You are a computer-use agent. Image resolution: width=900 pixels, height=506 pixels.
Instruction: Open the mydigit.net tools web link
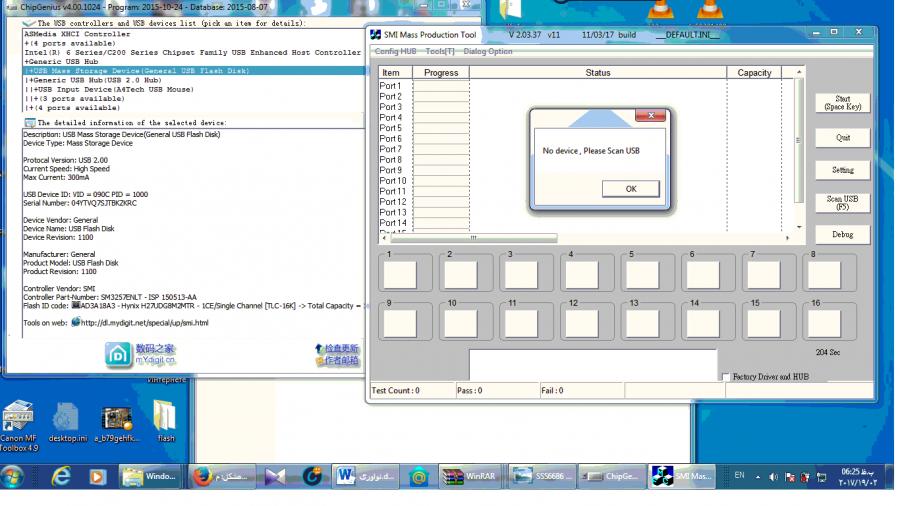tap(144, 323)
